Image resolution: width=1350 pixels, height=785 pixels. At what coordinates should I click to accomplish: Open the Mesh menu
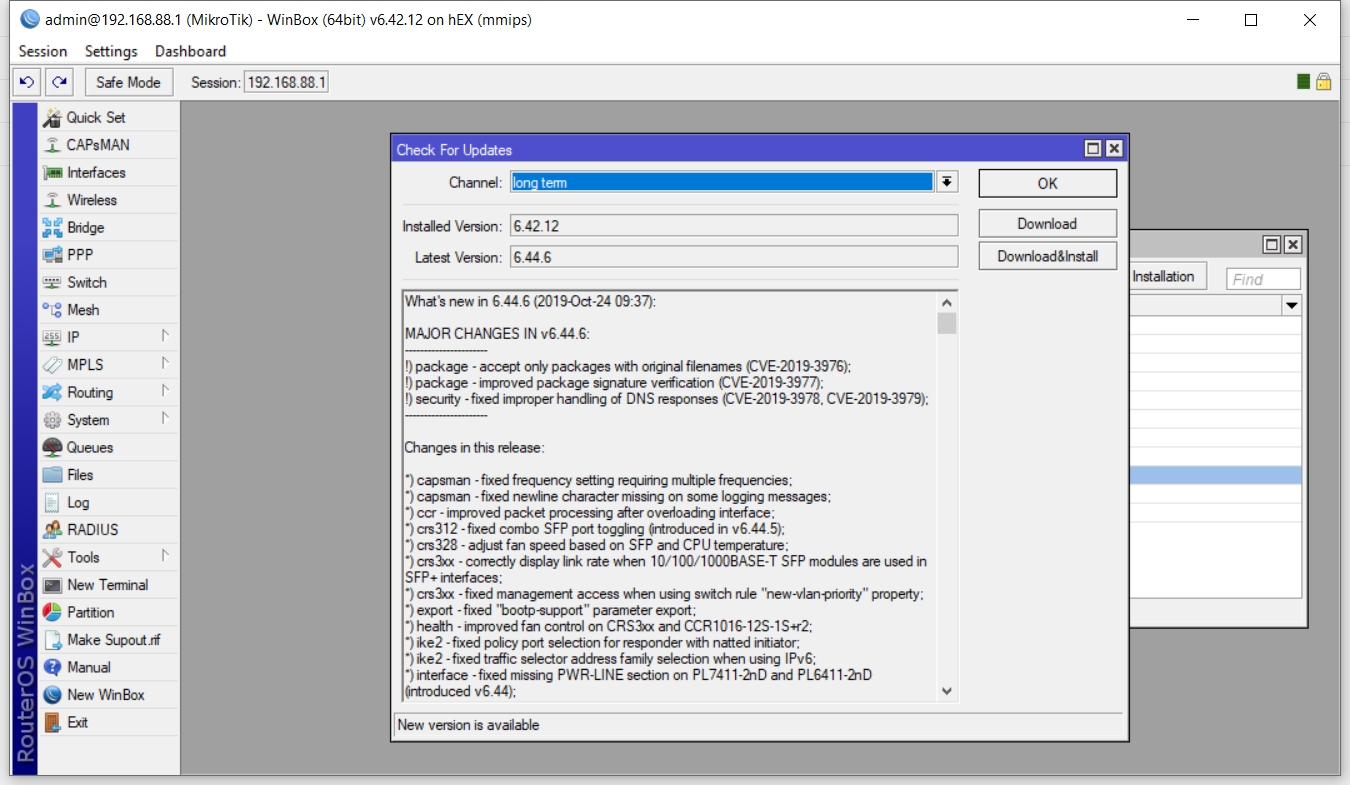(108, 310)
